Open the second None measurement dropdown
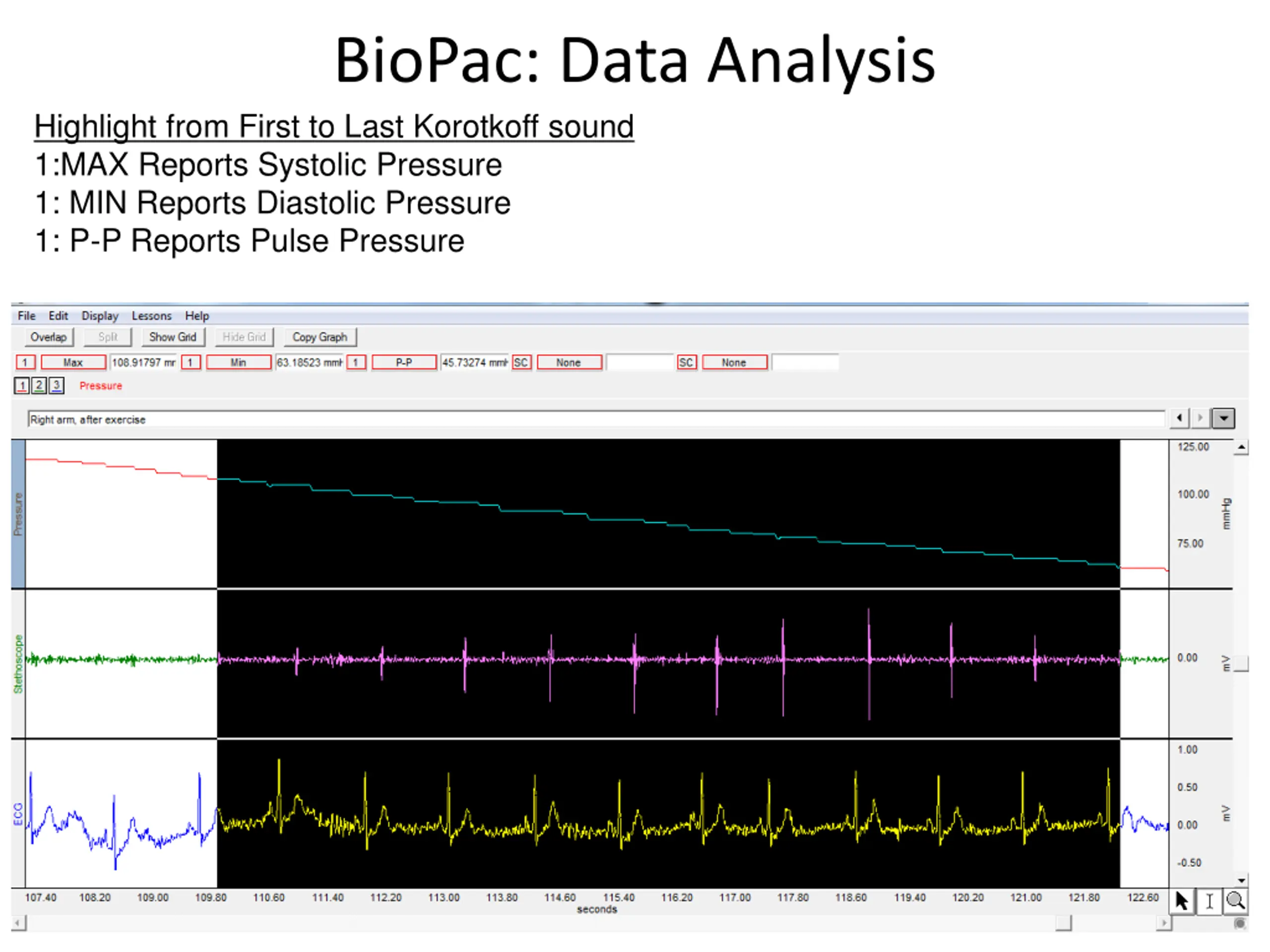Screen dimensions: 1270x952 click(x=734, y=362)
